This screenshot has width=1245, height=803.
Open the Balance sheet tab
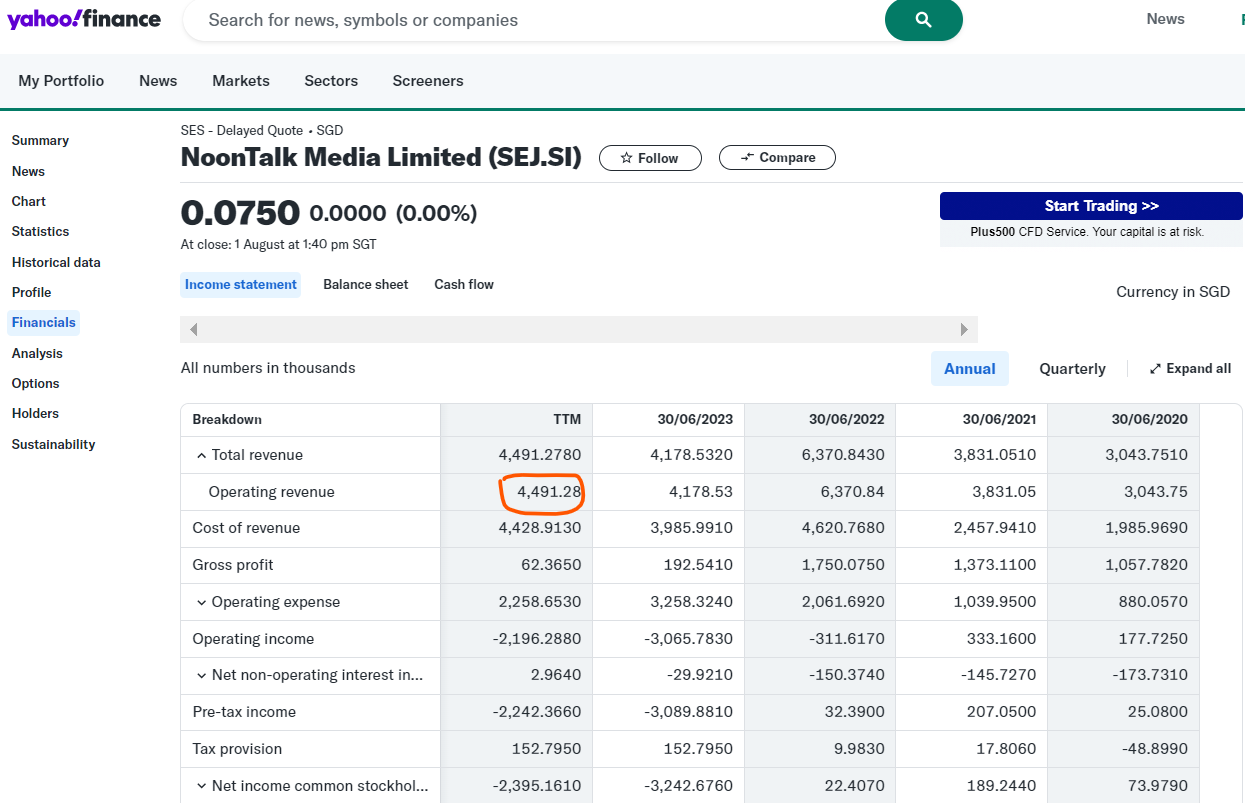(366, 285)
